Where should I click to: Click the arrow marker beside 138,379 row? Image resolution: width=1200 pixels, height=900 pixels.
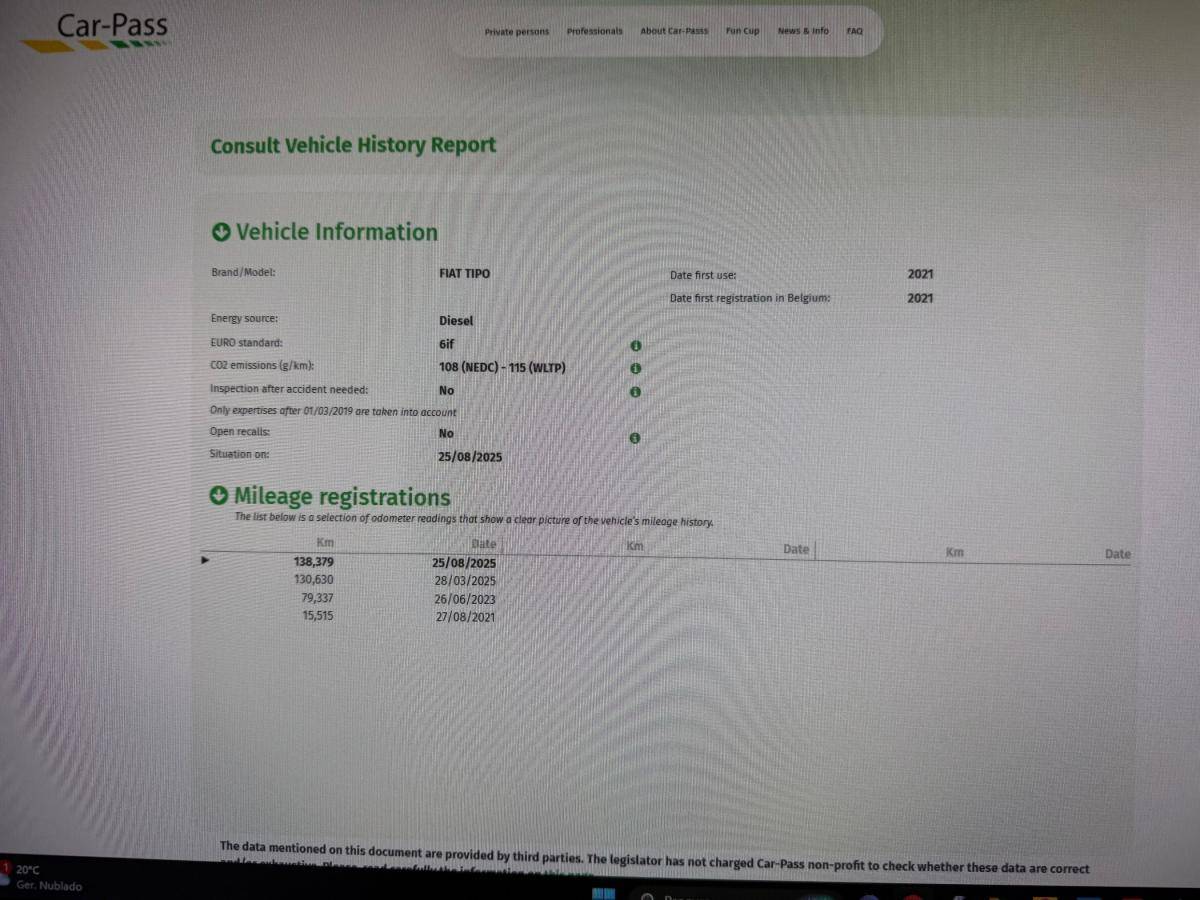pos(206,561)
